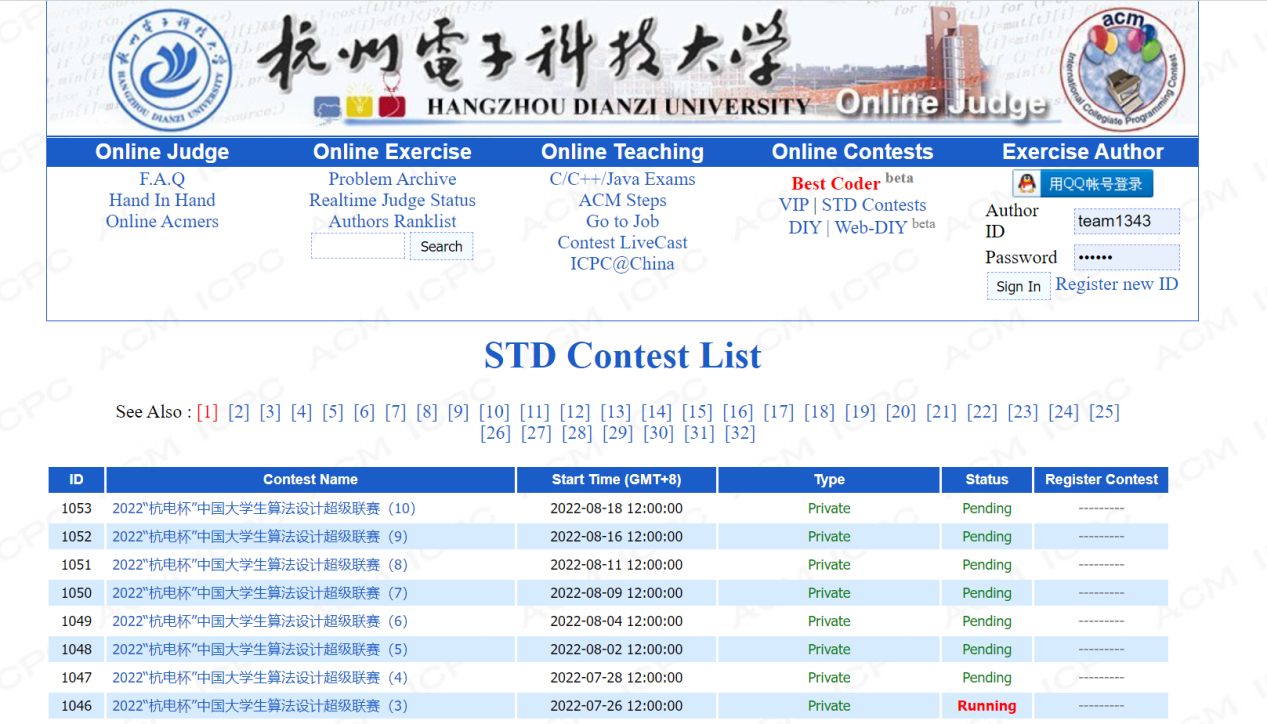Open contest 1053 superleague (10) link
The height and width of the screenshot is (724, 1267).
pyautogui.click(x=263, y=508)
